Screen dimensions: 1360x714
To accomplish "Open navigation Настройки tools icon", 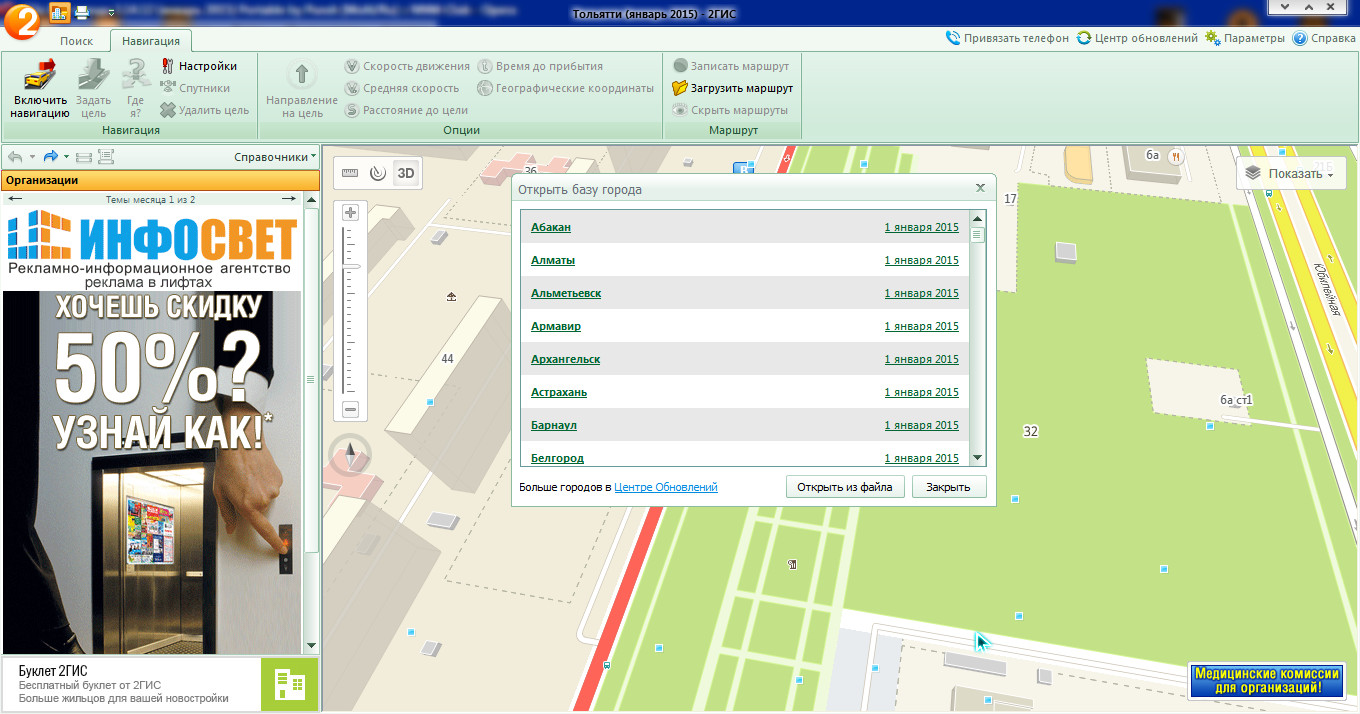I will pyautogui.click(x=168, y=66).
